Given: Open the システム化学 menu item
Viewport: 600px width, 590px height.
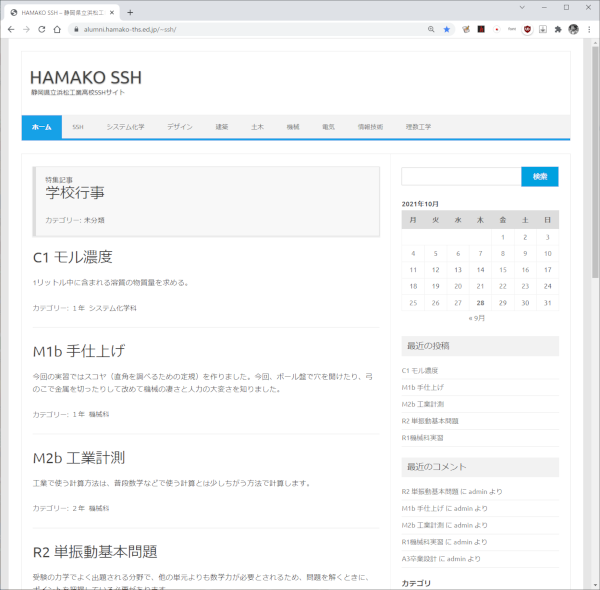Looking at the screenshot, I should pyautogui.click(x=126, y=127).
